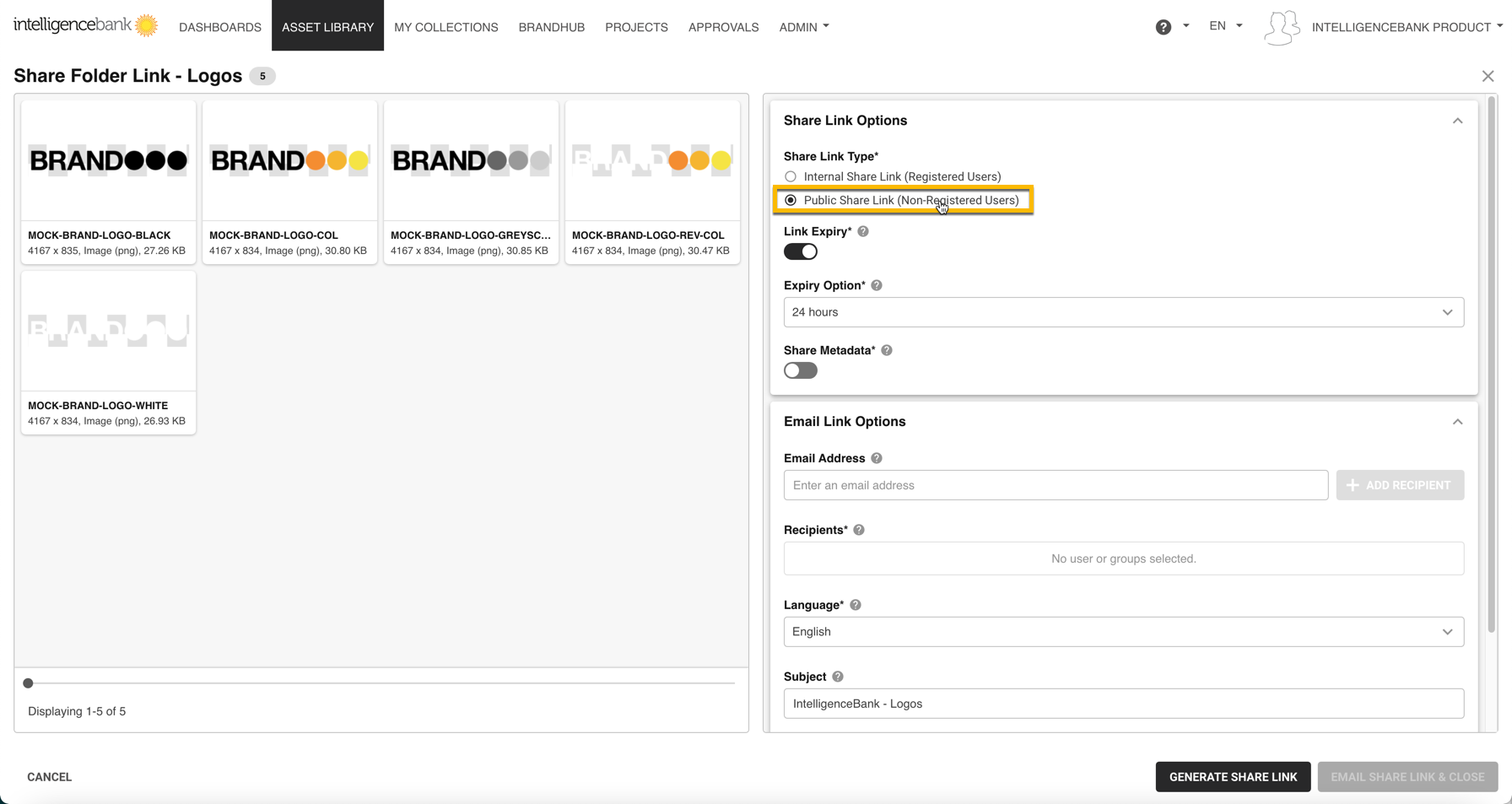
Task: Click the Recipients help icon
Action: tap(859, 530)
